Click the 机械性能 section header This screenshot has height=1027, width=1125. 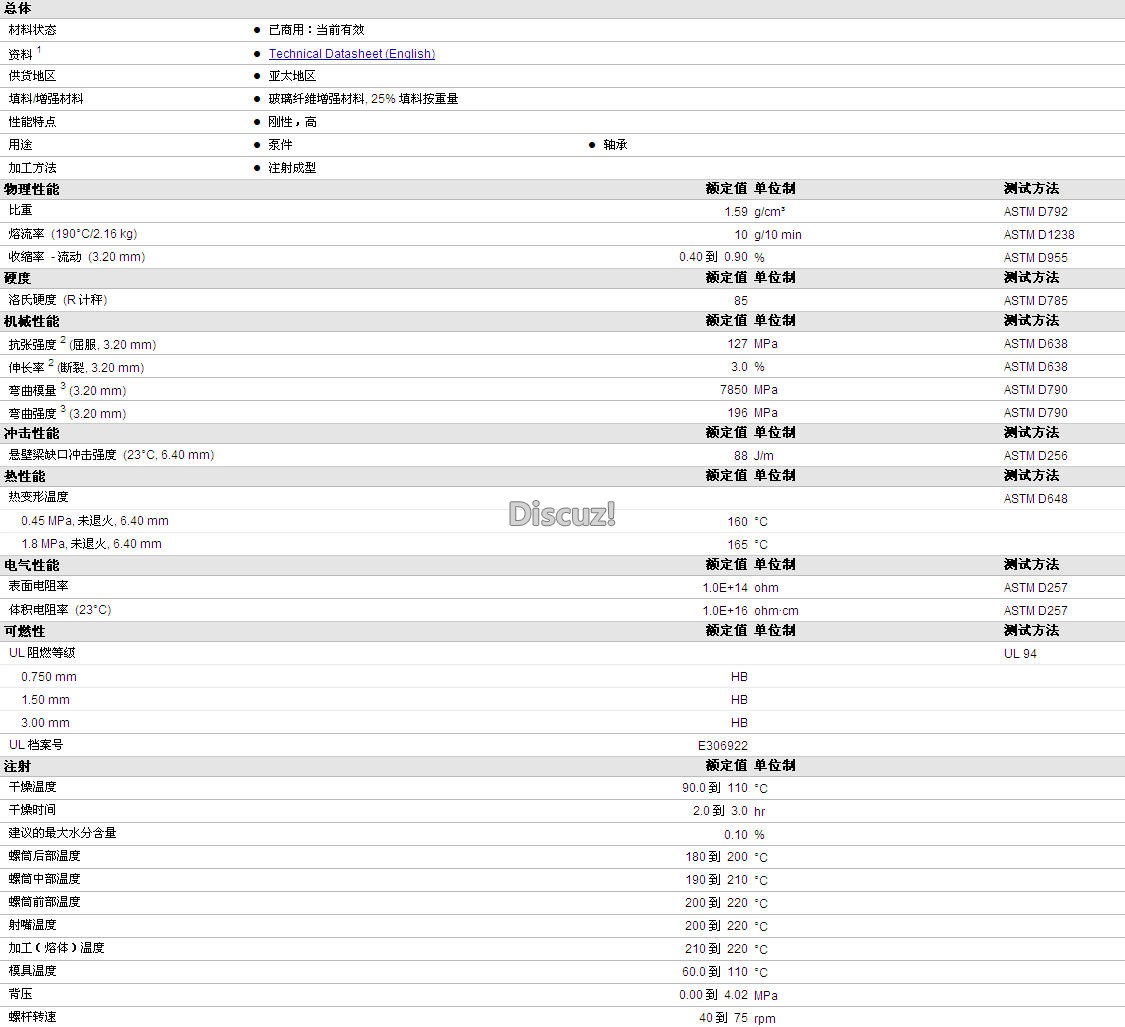[x=32, y=322]
